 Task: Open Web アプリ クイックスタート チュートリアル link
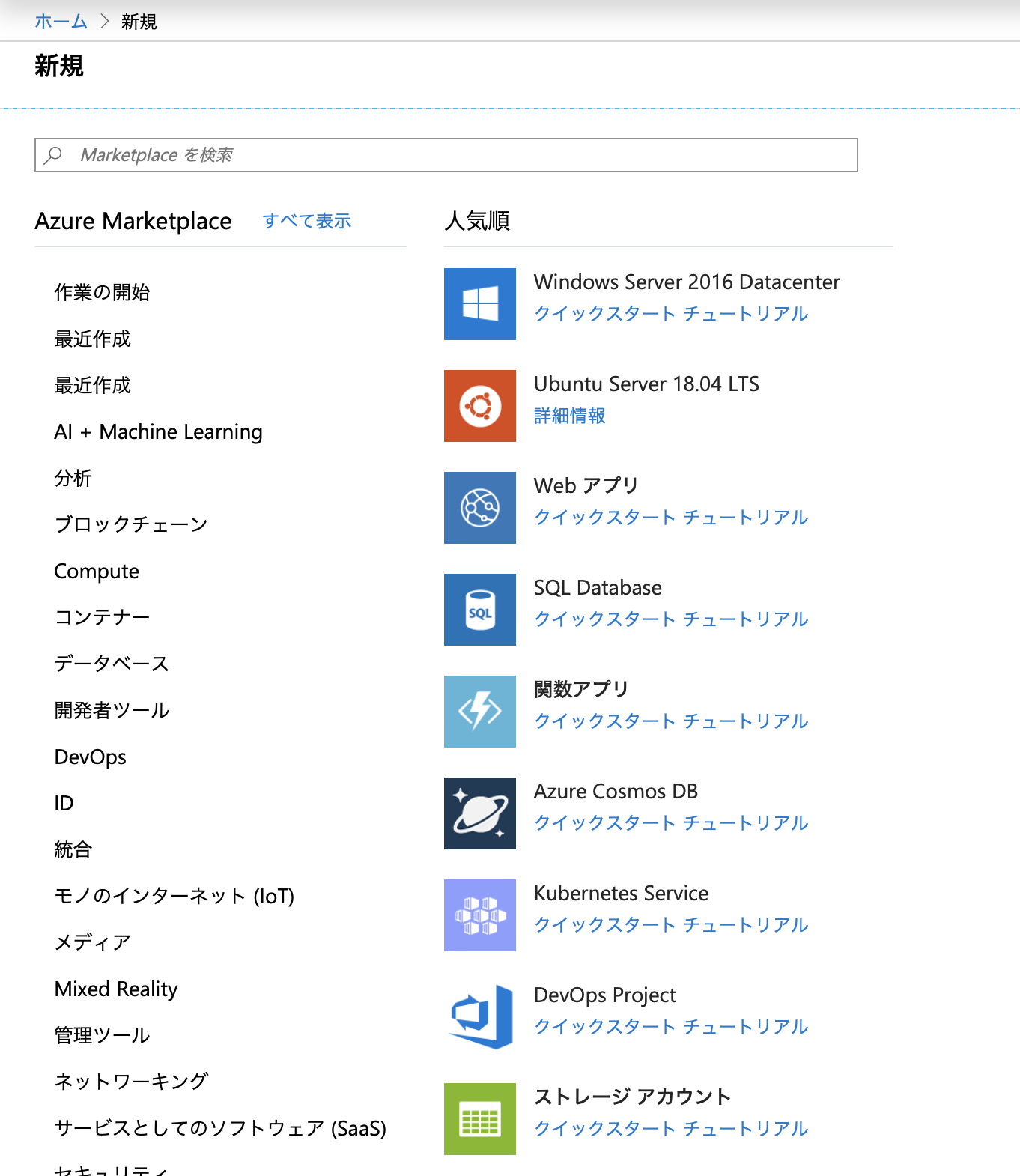[x=671, y=518]
